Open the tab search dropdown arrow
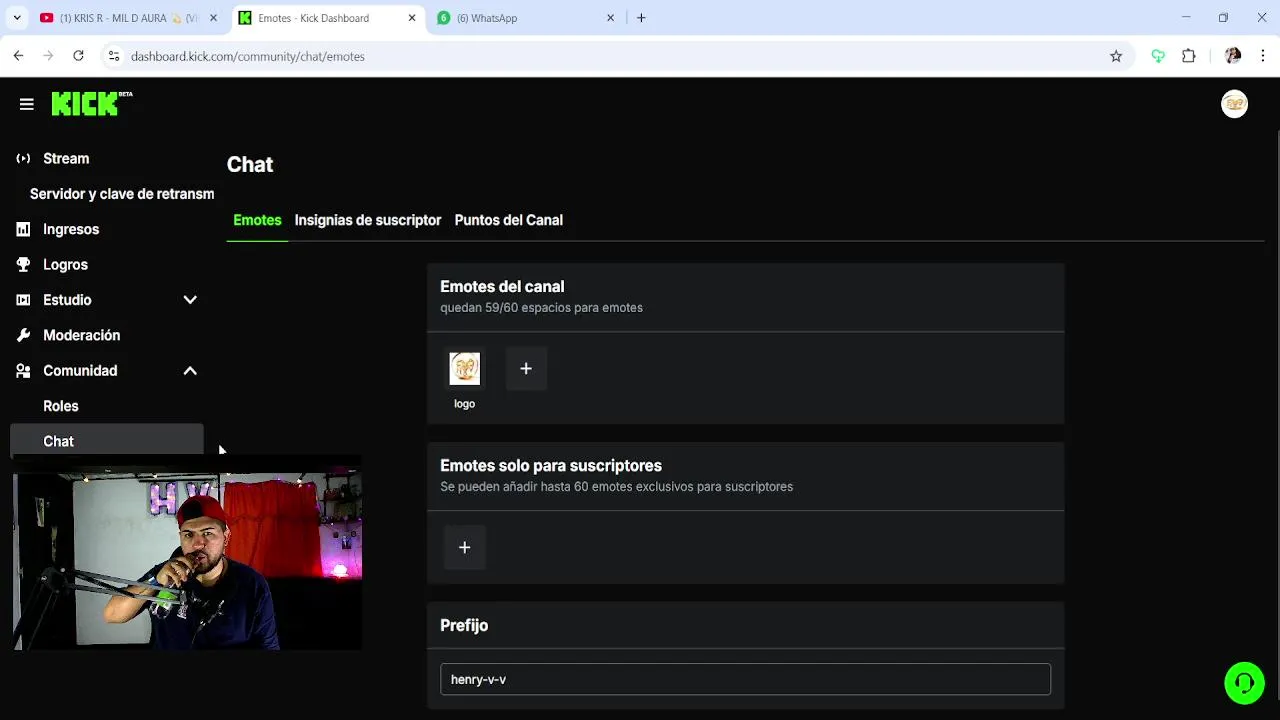The width and height of the screenshot is (1280, 720). (16, 18)
